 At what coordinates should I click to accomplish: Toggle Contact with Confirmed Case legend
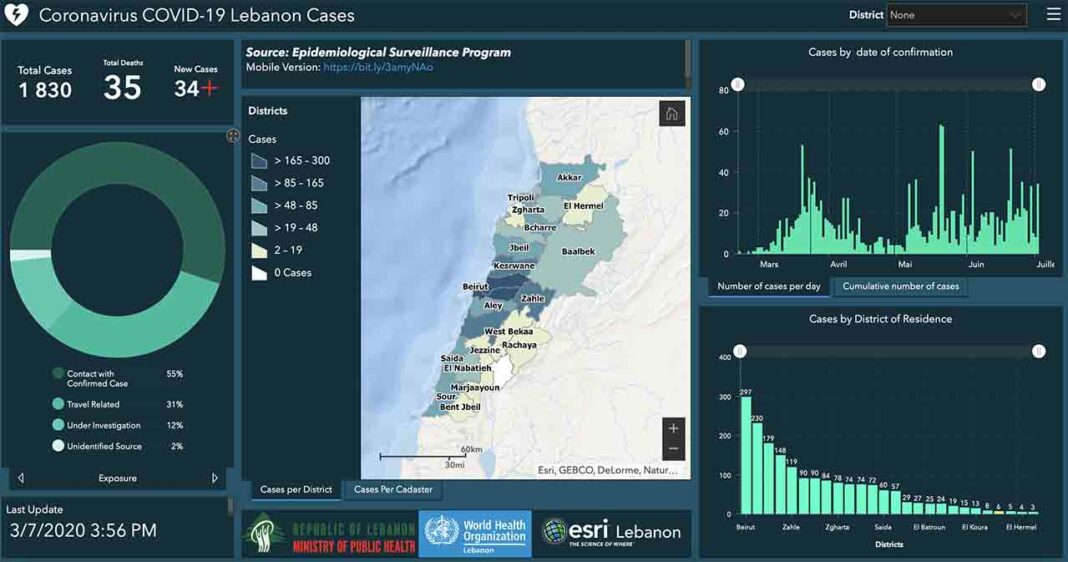point(96,378)
